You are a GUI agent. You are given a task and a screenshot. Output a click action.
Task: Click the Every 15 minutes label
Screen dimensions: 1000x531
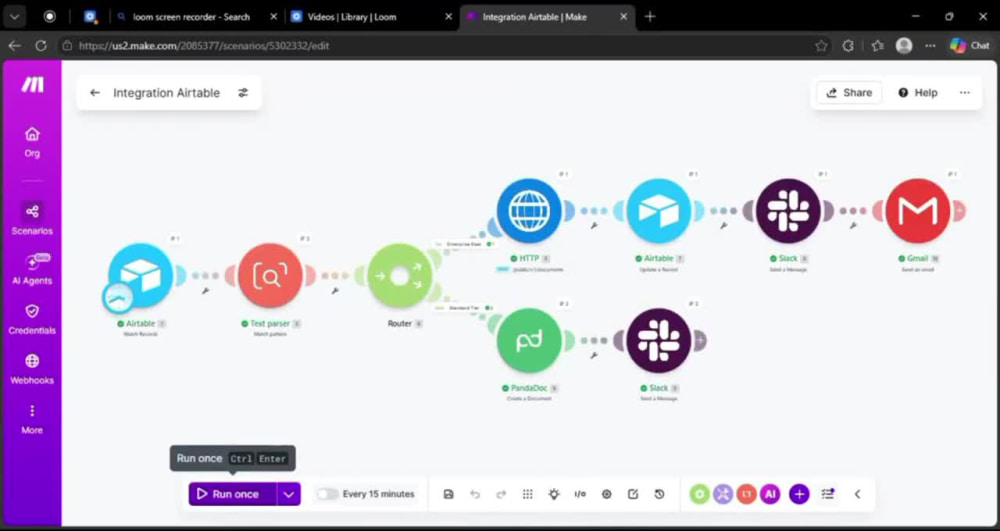click(x=378, y=494)
